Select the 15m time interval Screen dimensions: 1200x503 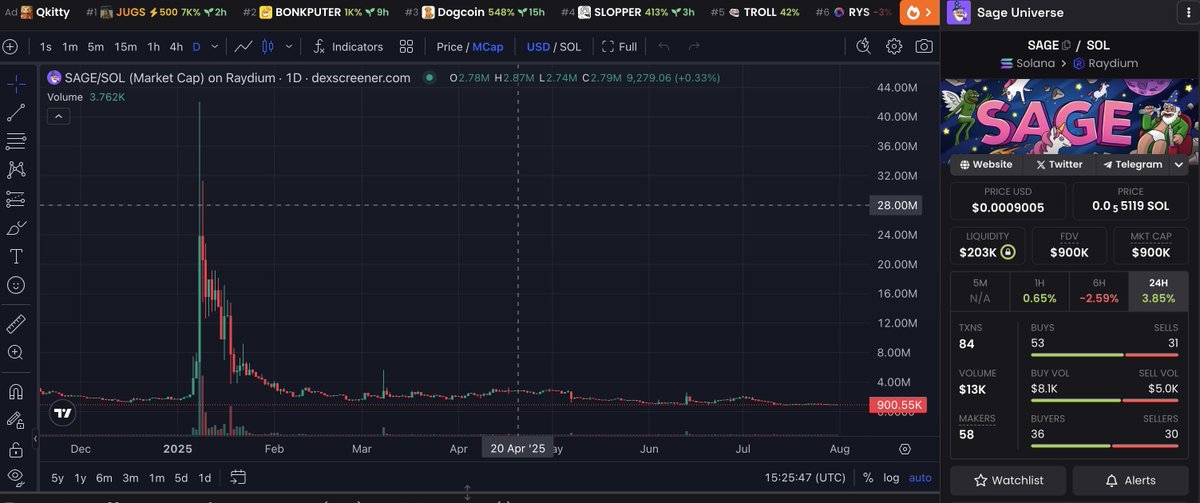(125, 47)
